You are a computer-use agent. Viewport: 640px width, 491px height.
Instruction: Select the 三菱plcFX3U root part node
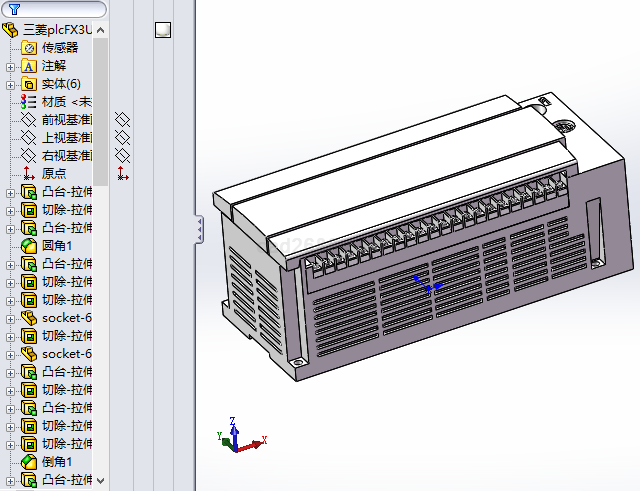62,30
